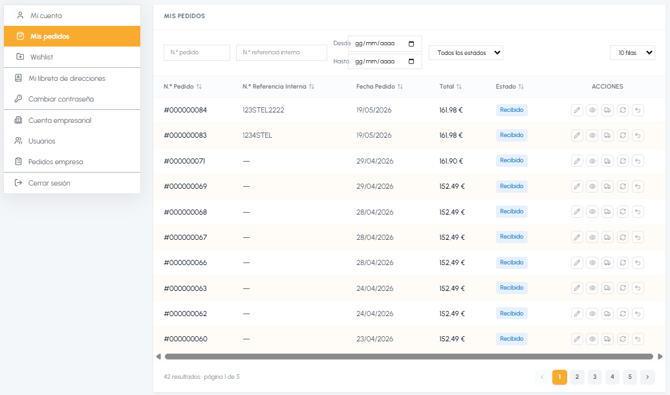This screenshot has width=670, height=395.
Task: Go to page 2 of results
Action: [577, 377]
